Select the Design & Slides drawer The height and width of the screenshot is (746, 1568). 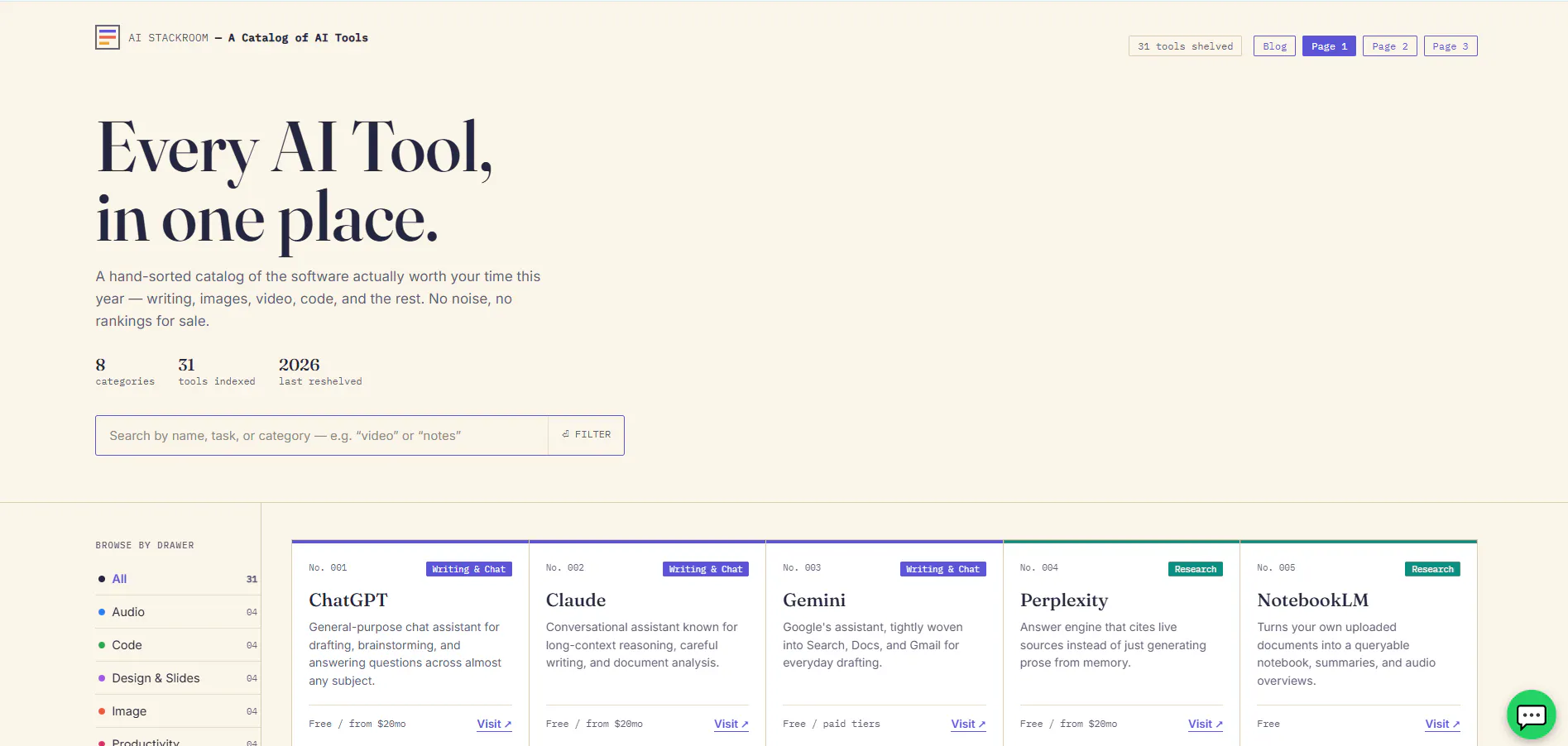(178, 678)
